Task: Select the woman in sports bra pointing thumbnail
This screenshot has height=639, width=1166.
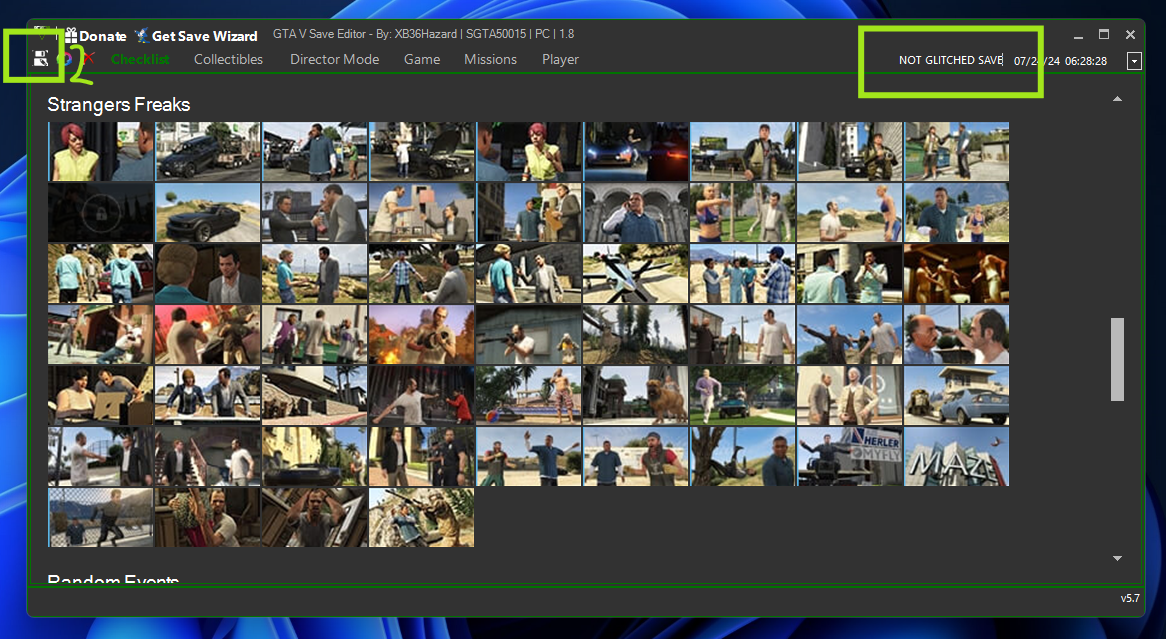Action: 743,213
